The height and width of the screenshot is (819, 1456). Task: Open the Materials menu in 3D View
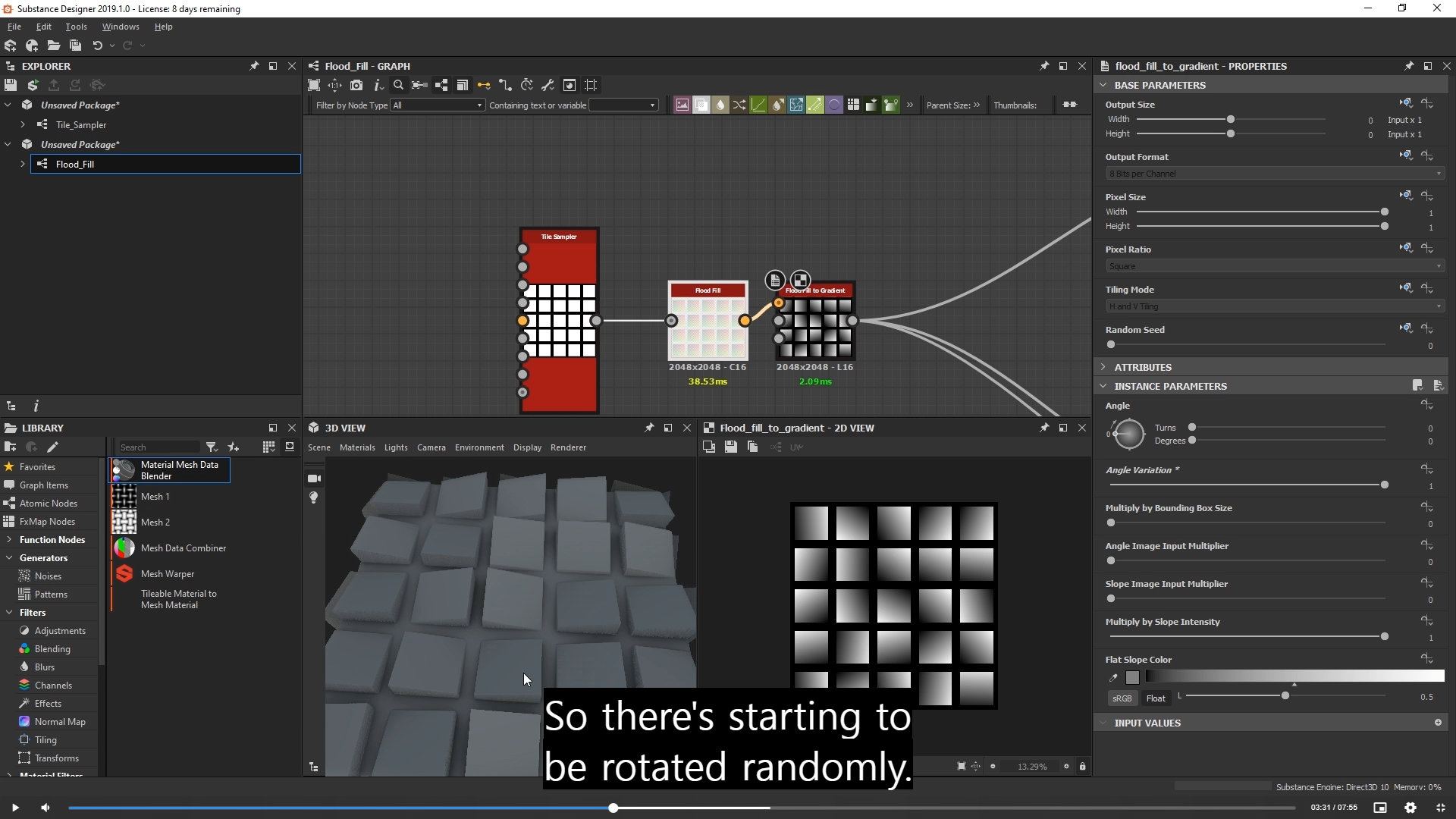[357, 447]
